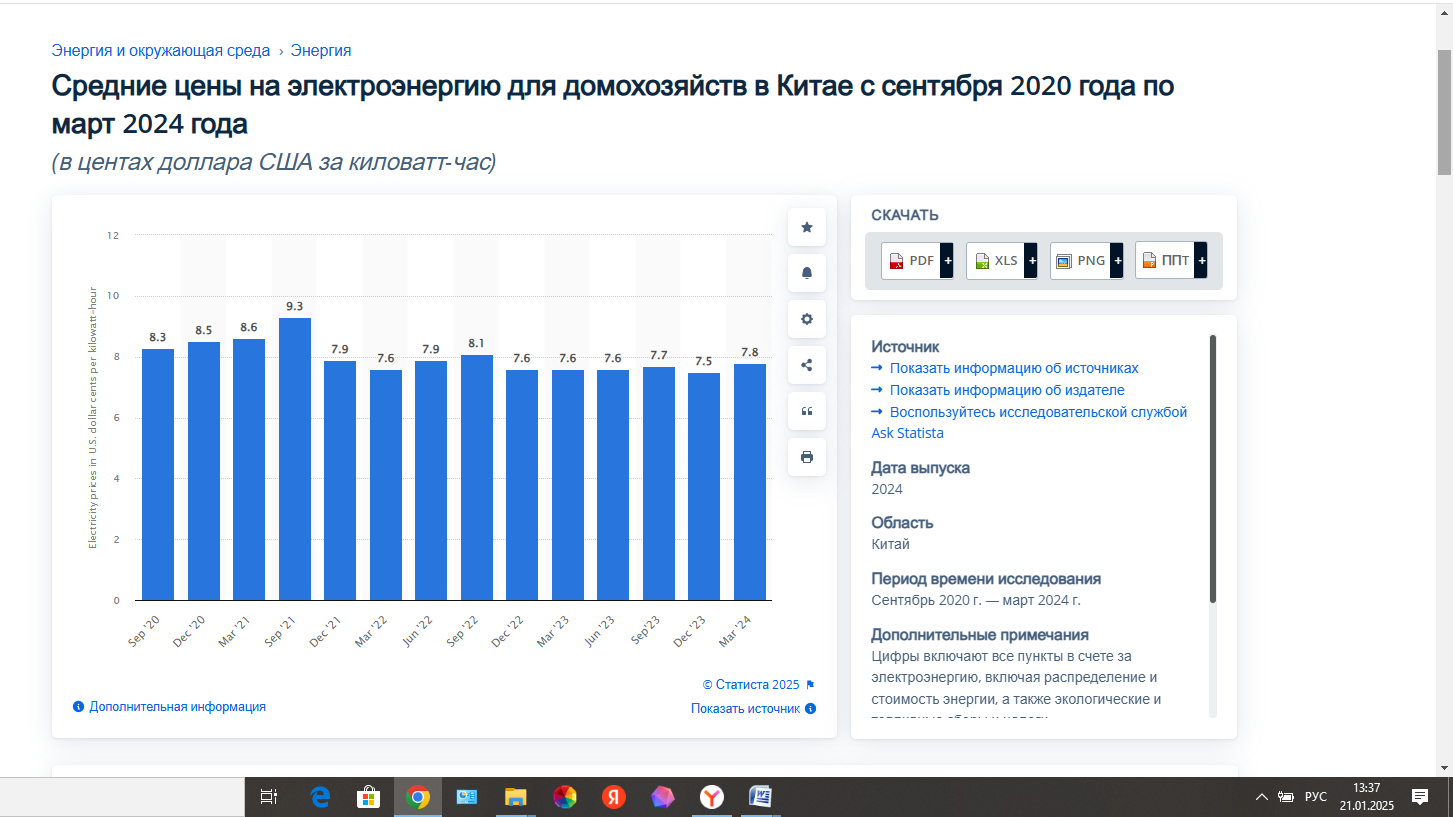Image resolution: width=1453 pixels, height=817 pixels.
Task: Open Chrome in the Windows taskbar
Action: (x=418, y=797)
